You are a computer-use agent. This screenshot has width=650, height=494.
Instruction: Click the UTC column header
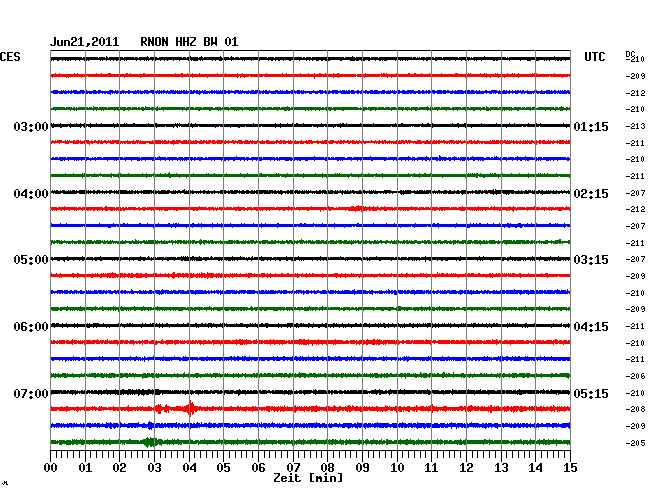(x=594, y=57)
